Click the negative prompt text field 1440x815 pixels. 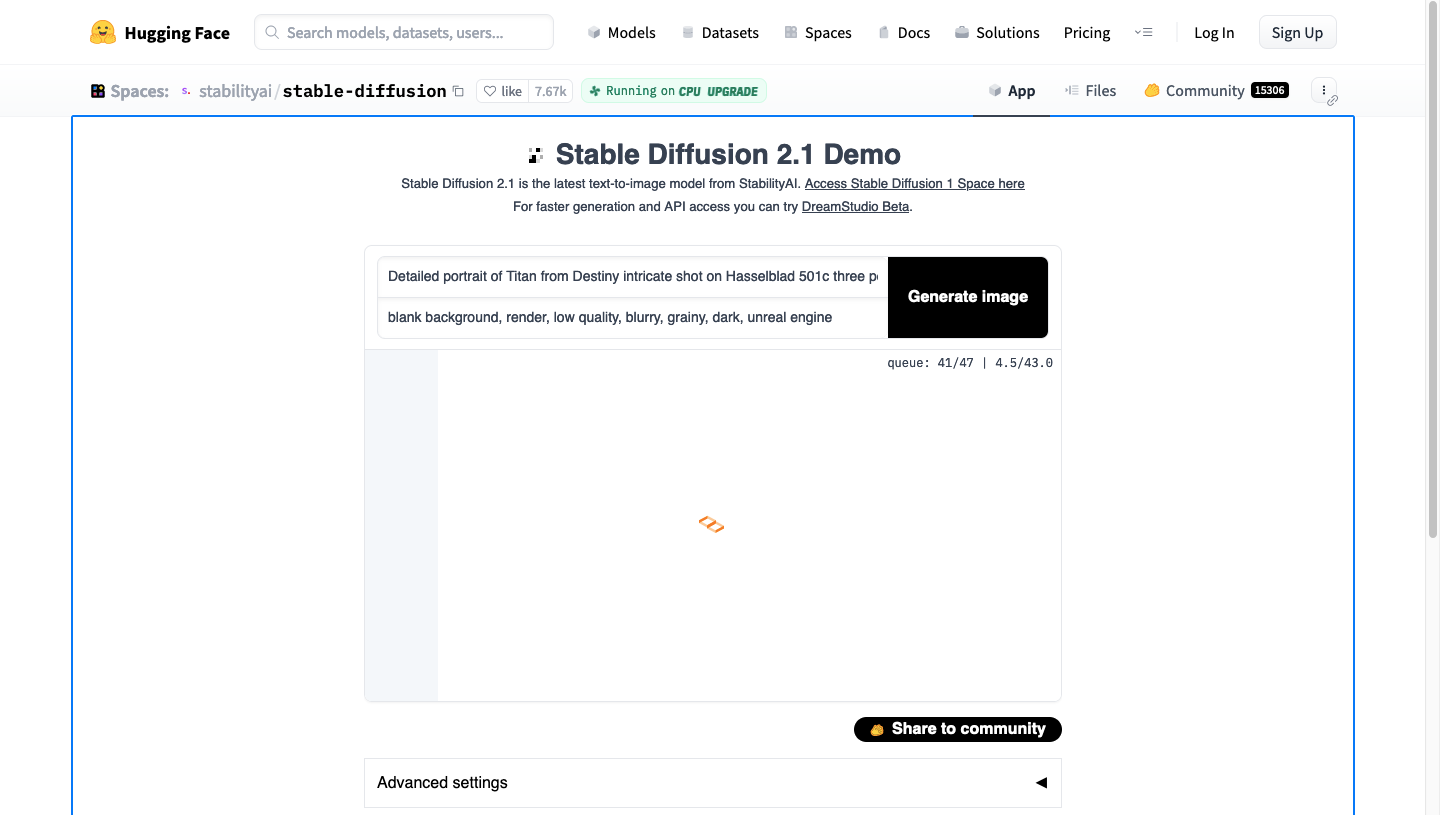(x=632, y=318)
